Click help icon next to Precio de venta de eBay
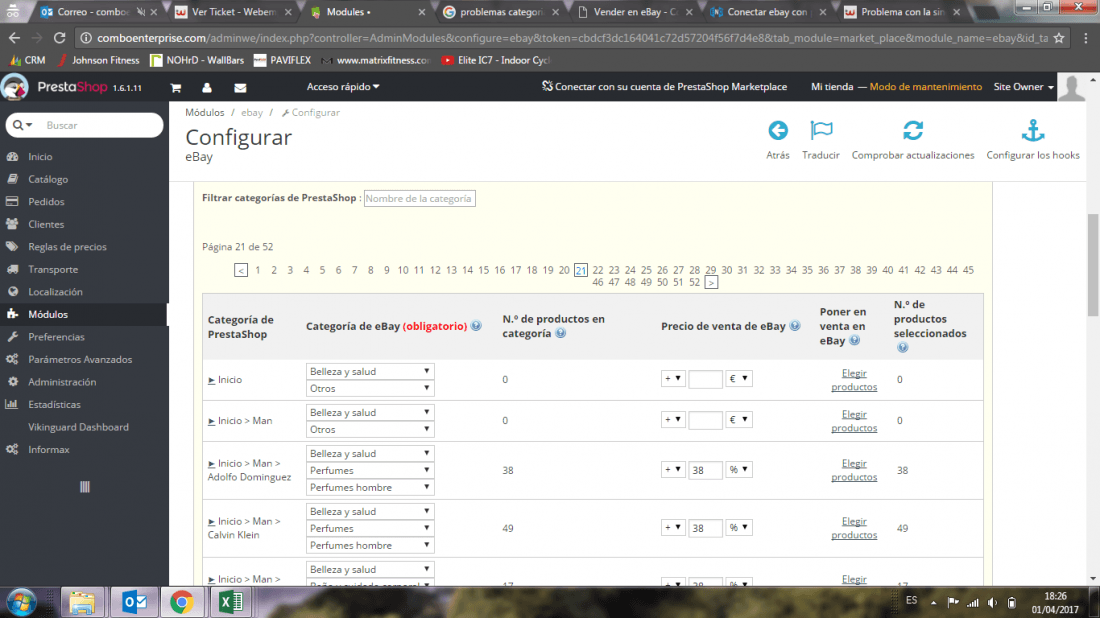The height and width of the screenshot is (618, 1100). coord(795,325)
